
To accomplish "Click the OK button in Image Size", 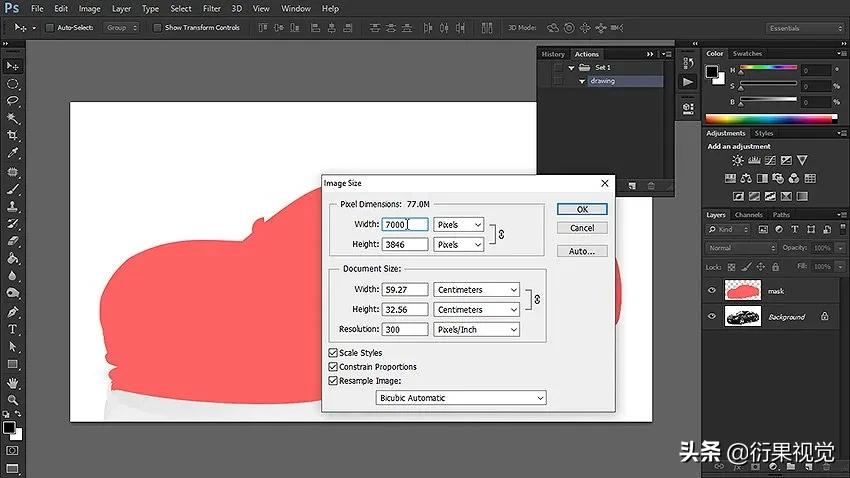I will 582,210.
